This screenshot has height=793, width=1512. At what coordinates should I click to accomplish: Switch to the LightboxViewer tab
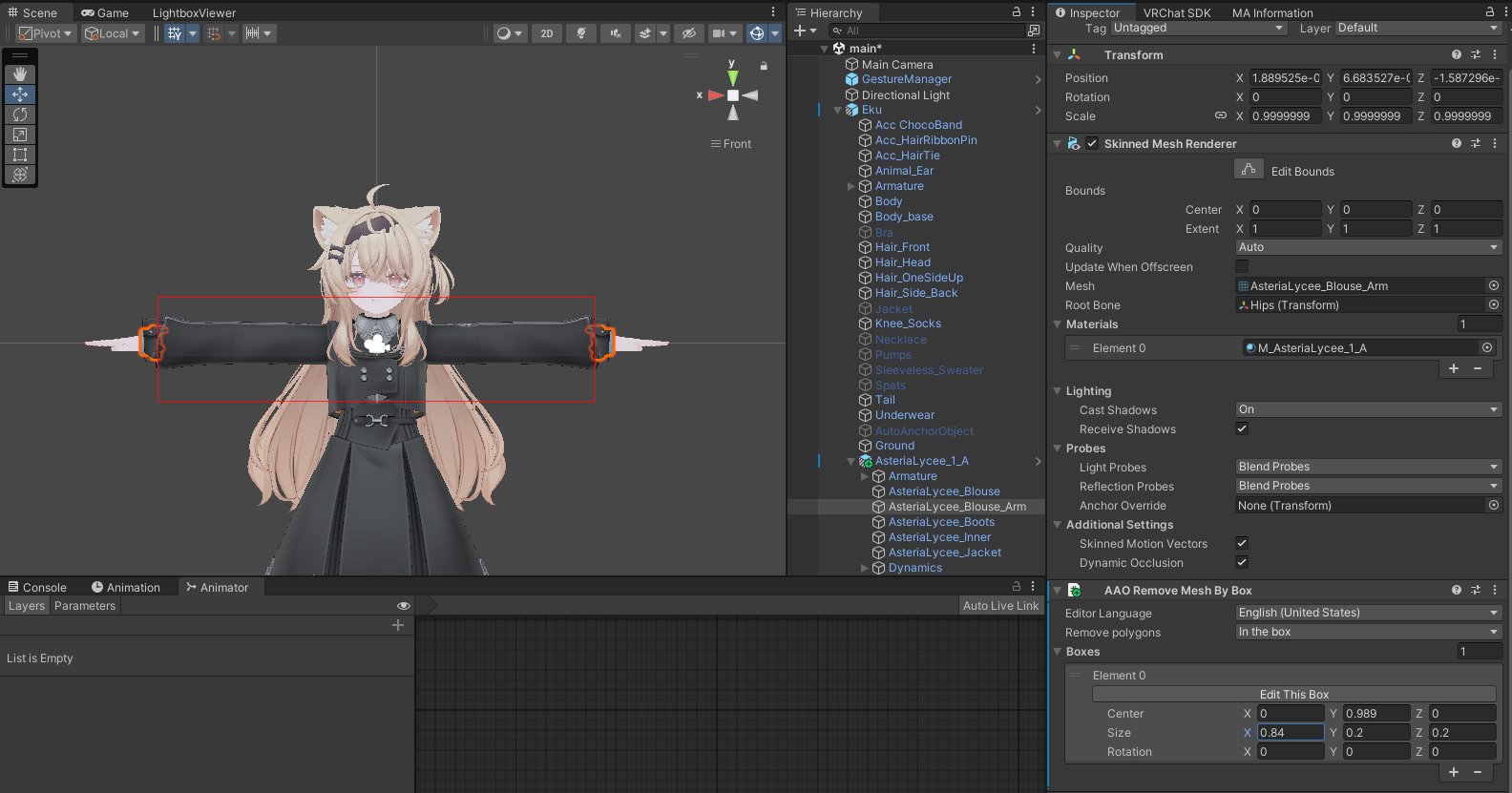coord(194,12)
